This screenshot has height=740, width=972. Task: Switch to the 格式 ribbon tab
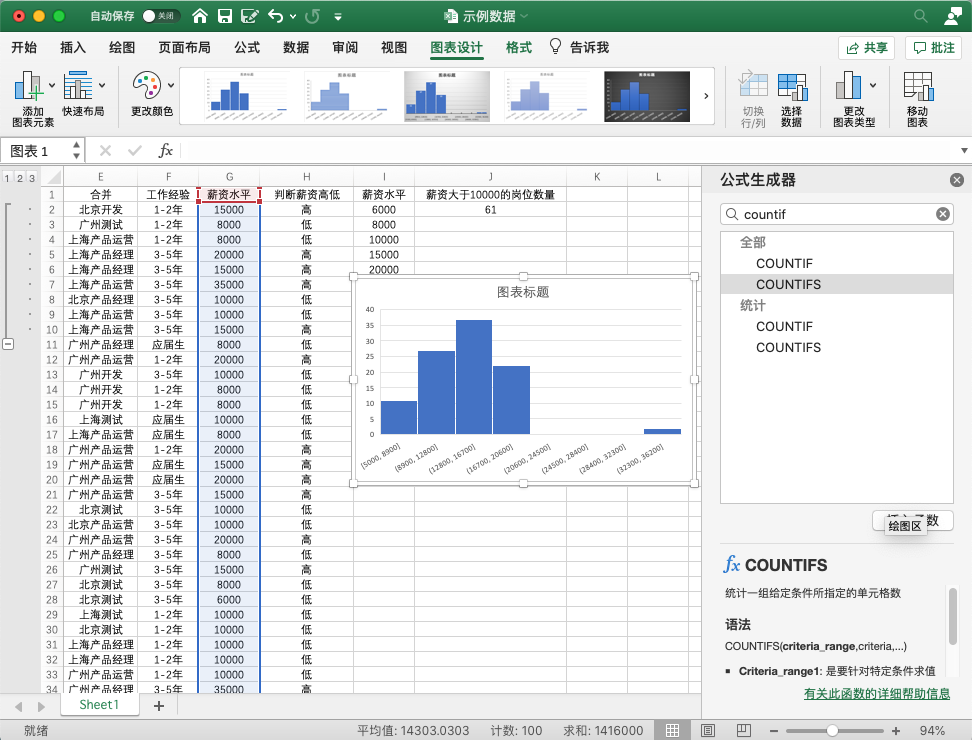tap(518, 48)
